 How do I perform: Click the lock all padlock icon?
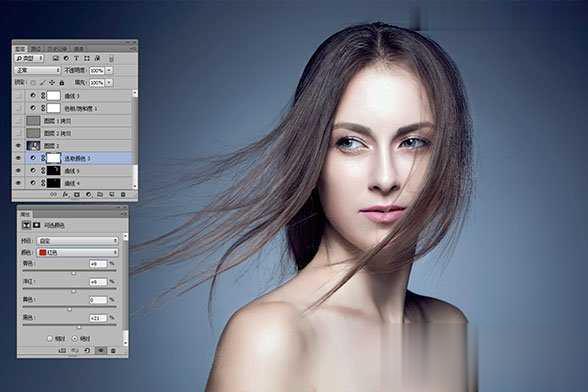click(62, 83)
